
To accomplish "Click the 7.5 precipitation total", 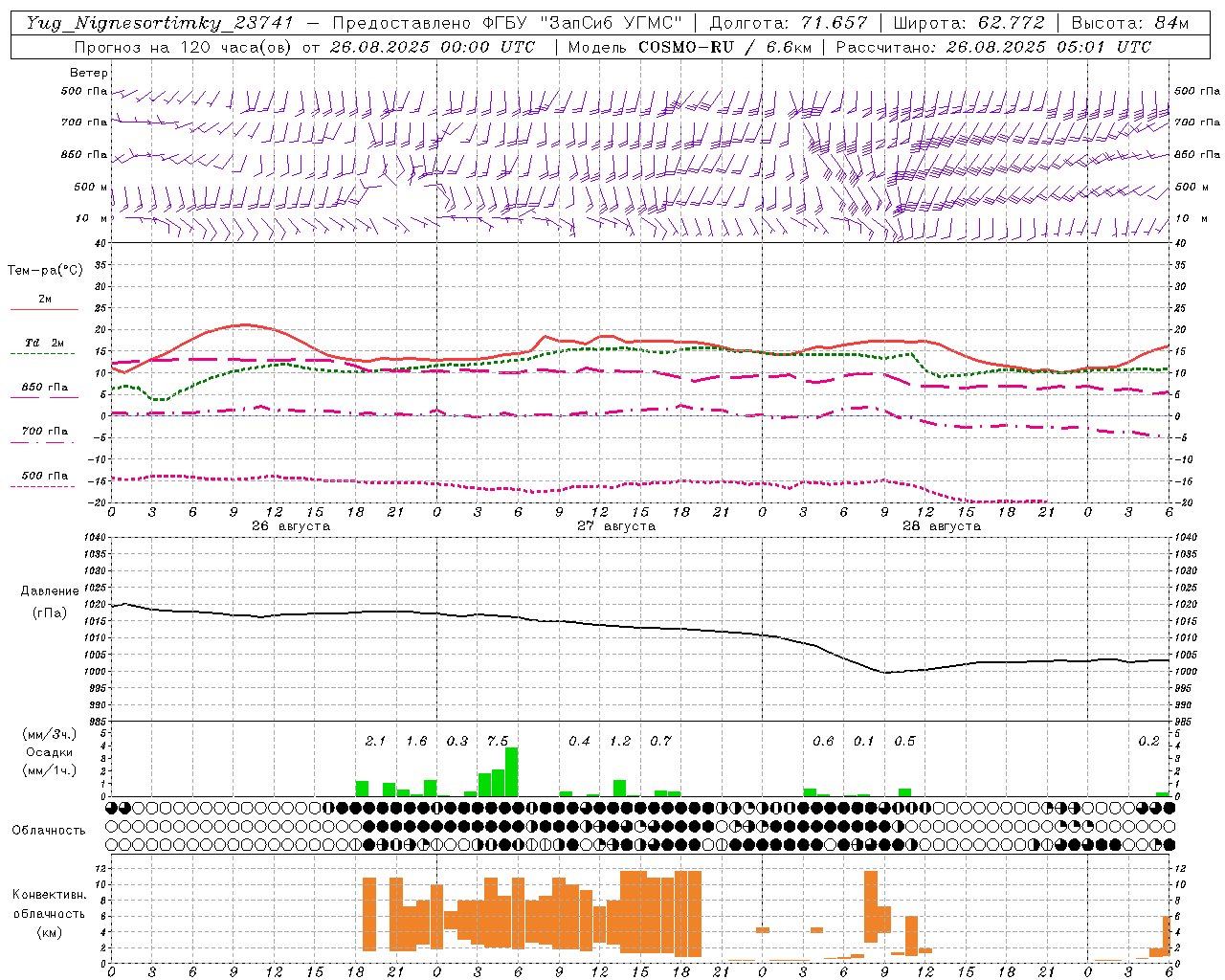I will pos(498,741).
